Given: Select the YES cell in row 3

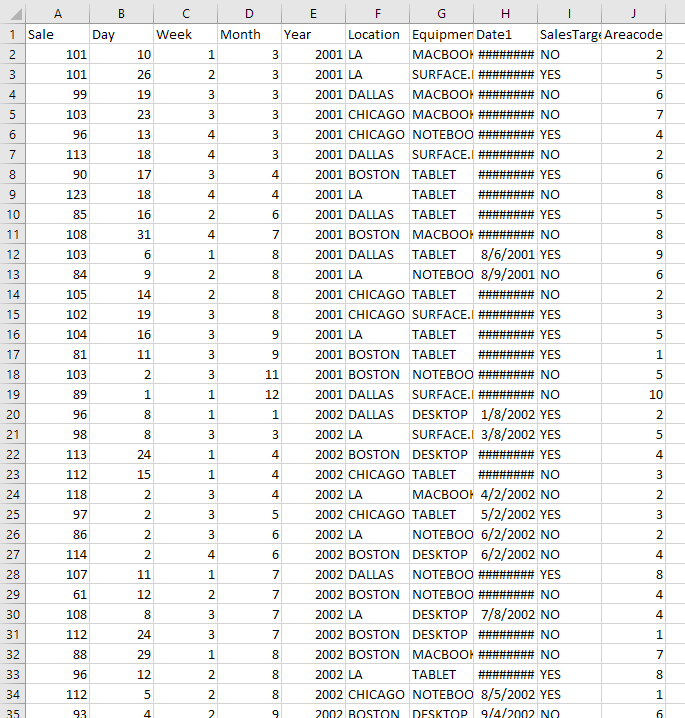Looking at the screenshot, I should pyautogui.click(x=569, y=75).
